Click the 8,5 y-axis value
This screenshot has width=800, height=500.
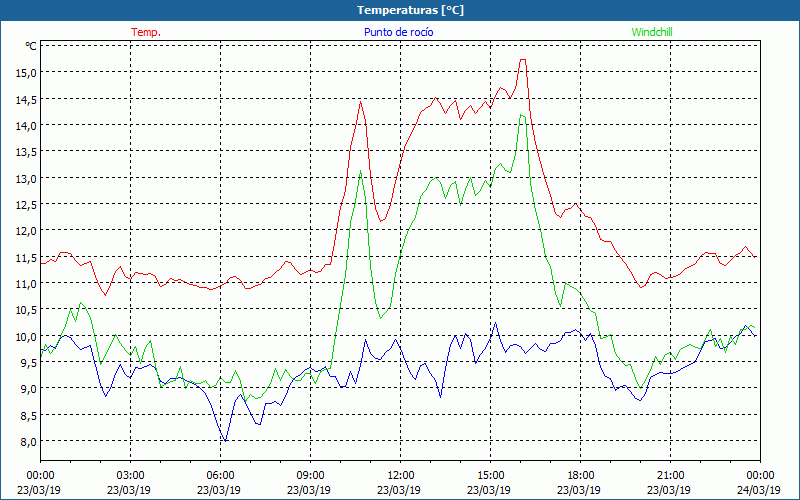28,415
